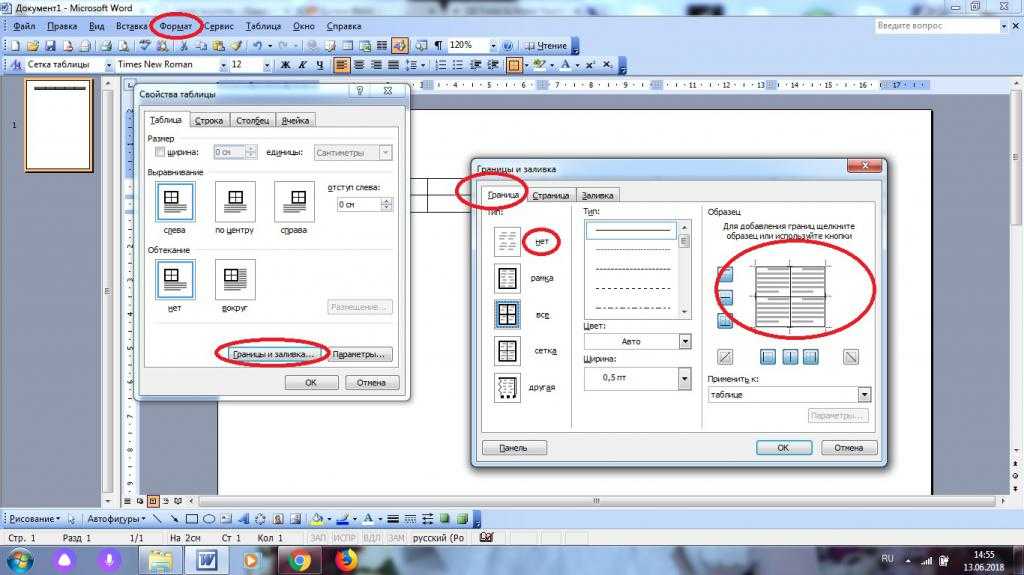Choose 'слева' table alignment icon
1024x575 pixels.
[174, 202]
